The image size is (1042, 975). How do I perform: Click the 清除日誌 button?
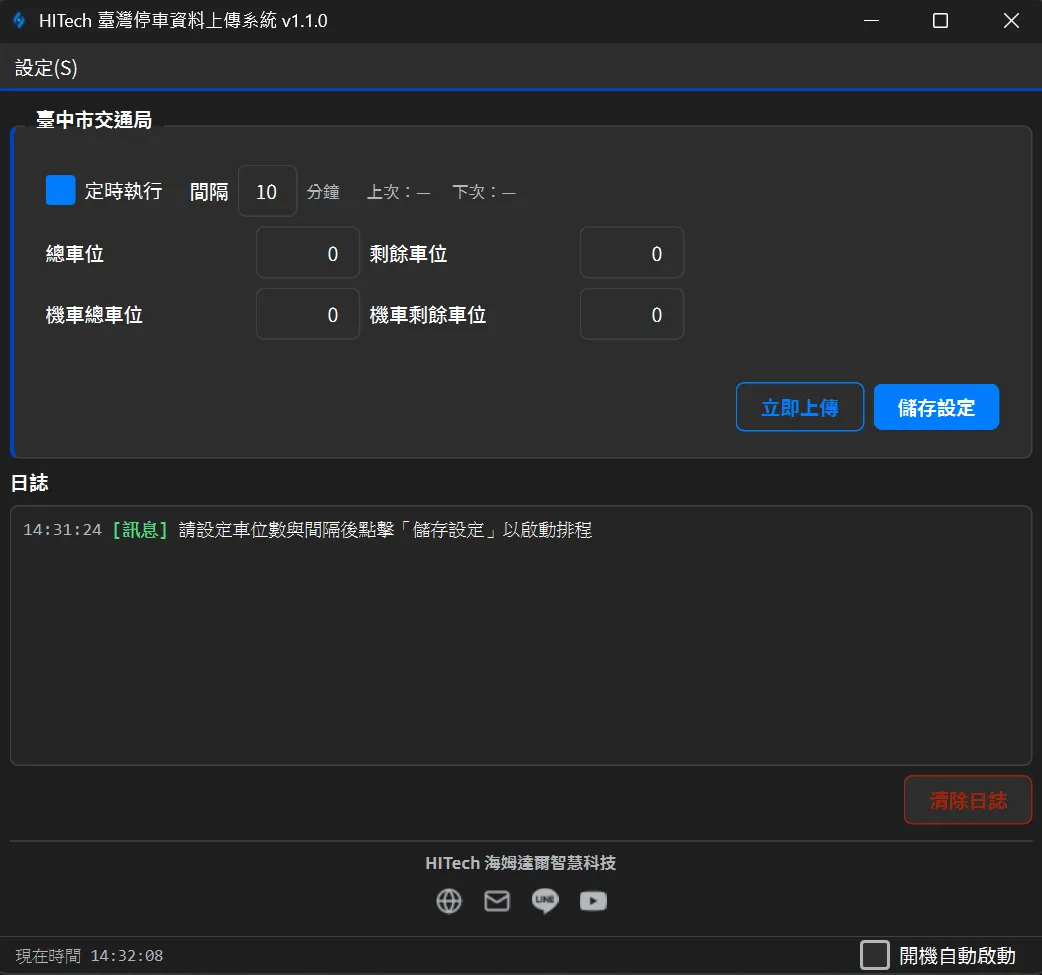(x=968, y=800)
